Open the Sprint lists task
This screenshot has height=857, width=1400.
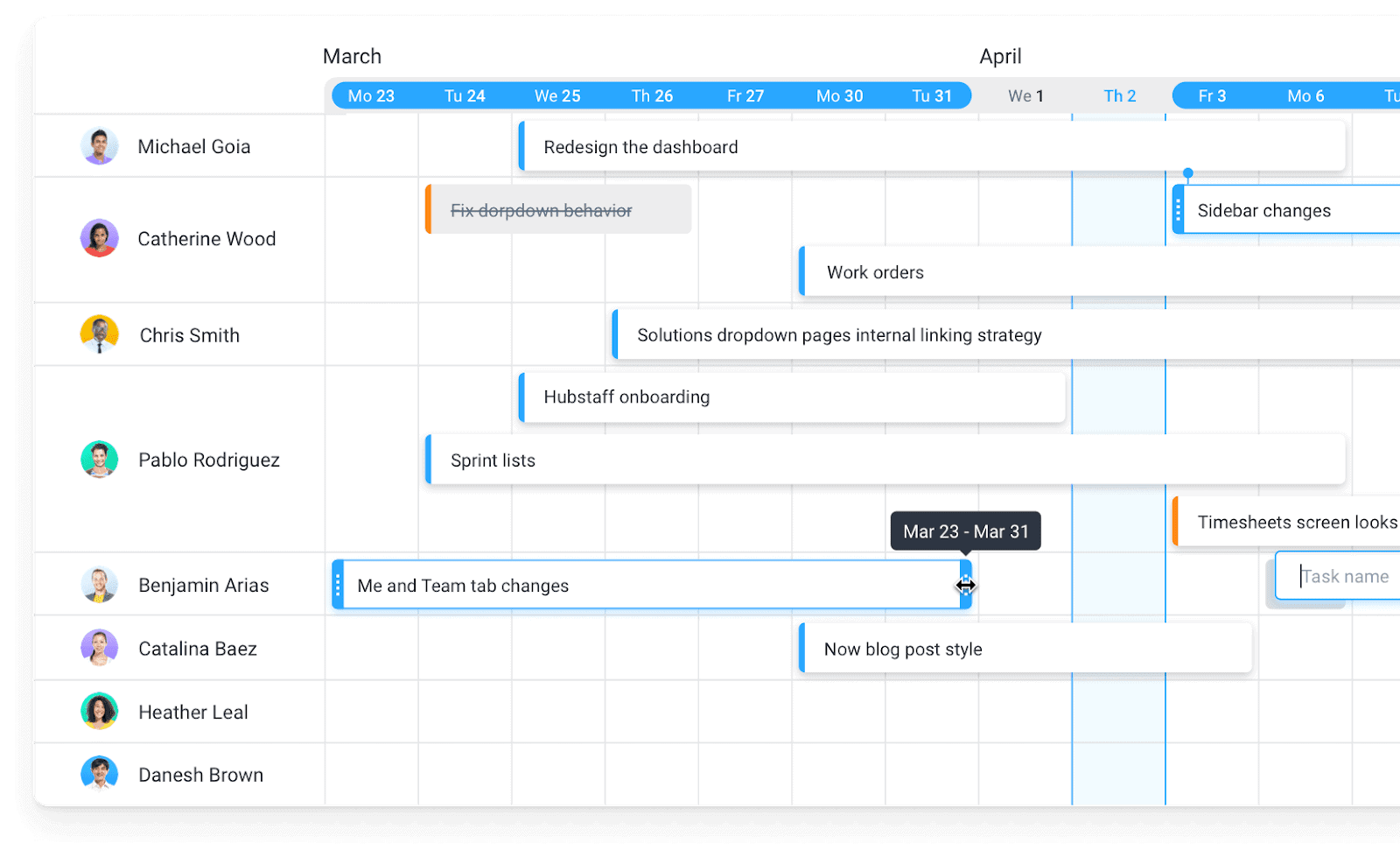(885, 460)
